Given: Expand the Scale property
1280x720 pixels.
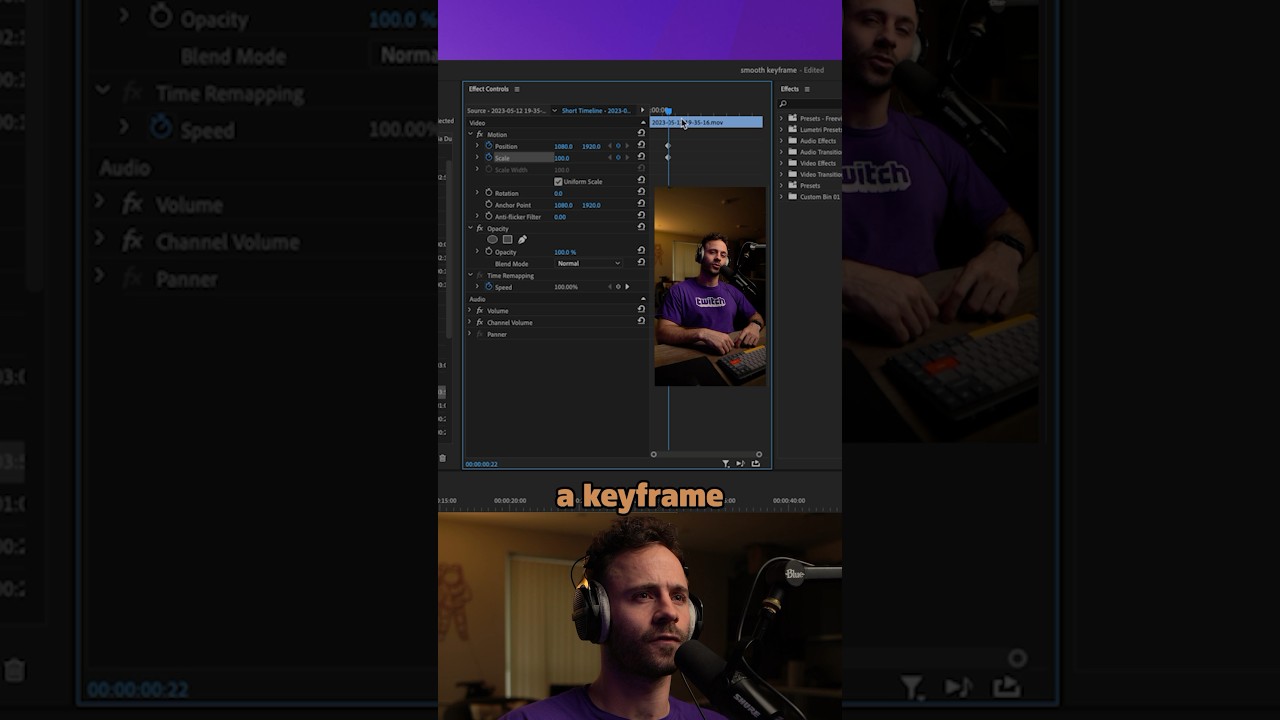Looking at the screenshot, I should click(x=477, y=157).
